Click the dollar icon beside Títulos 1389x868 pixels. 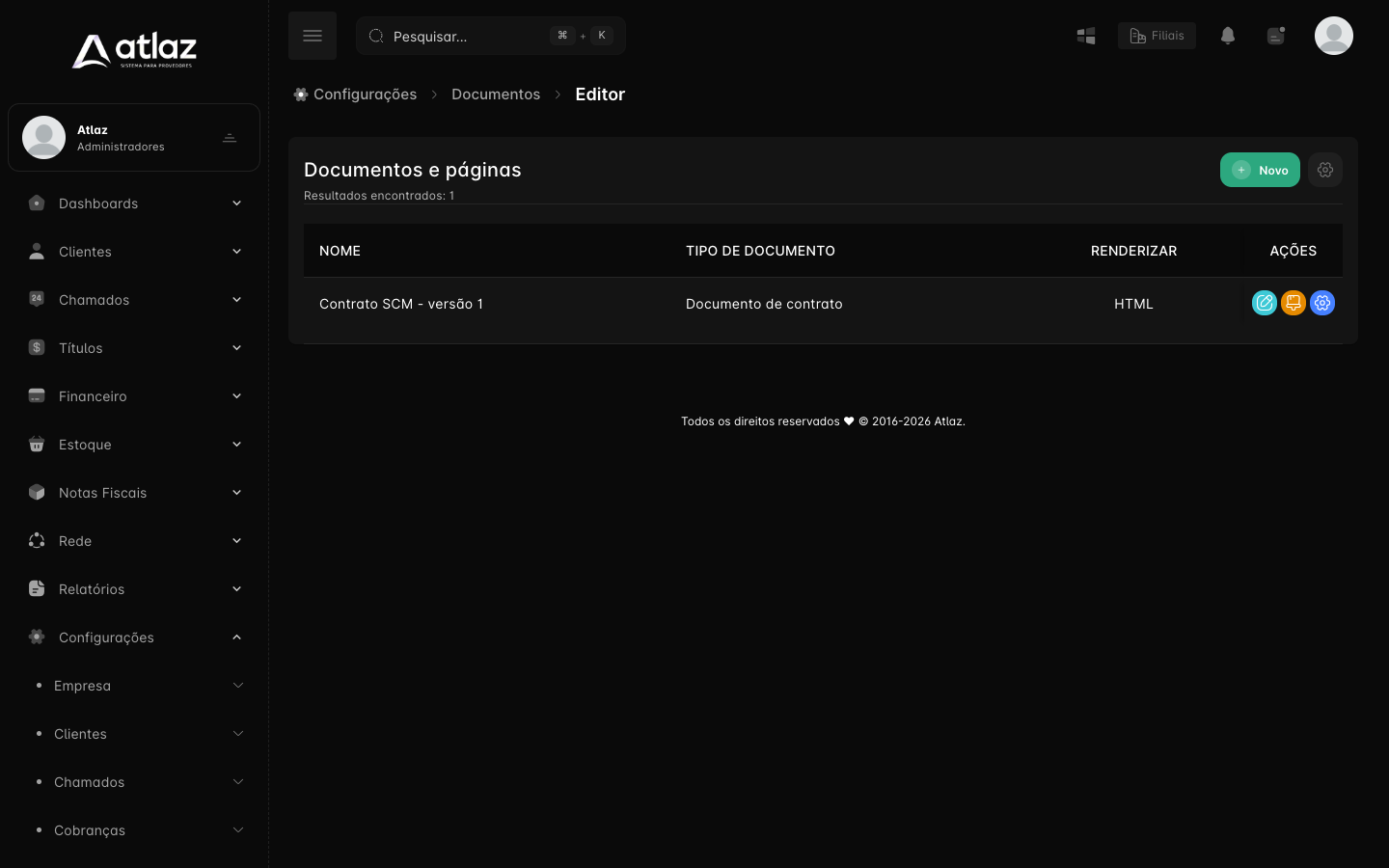[37, 347]
